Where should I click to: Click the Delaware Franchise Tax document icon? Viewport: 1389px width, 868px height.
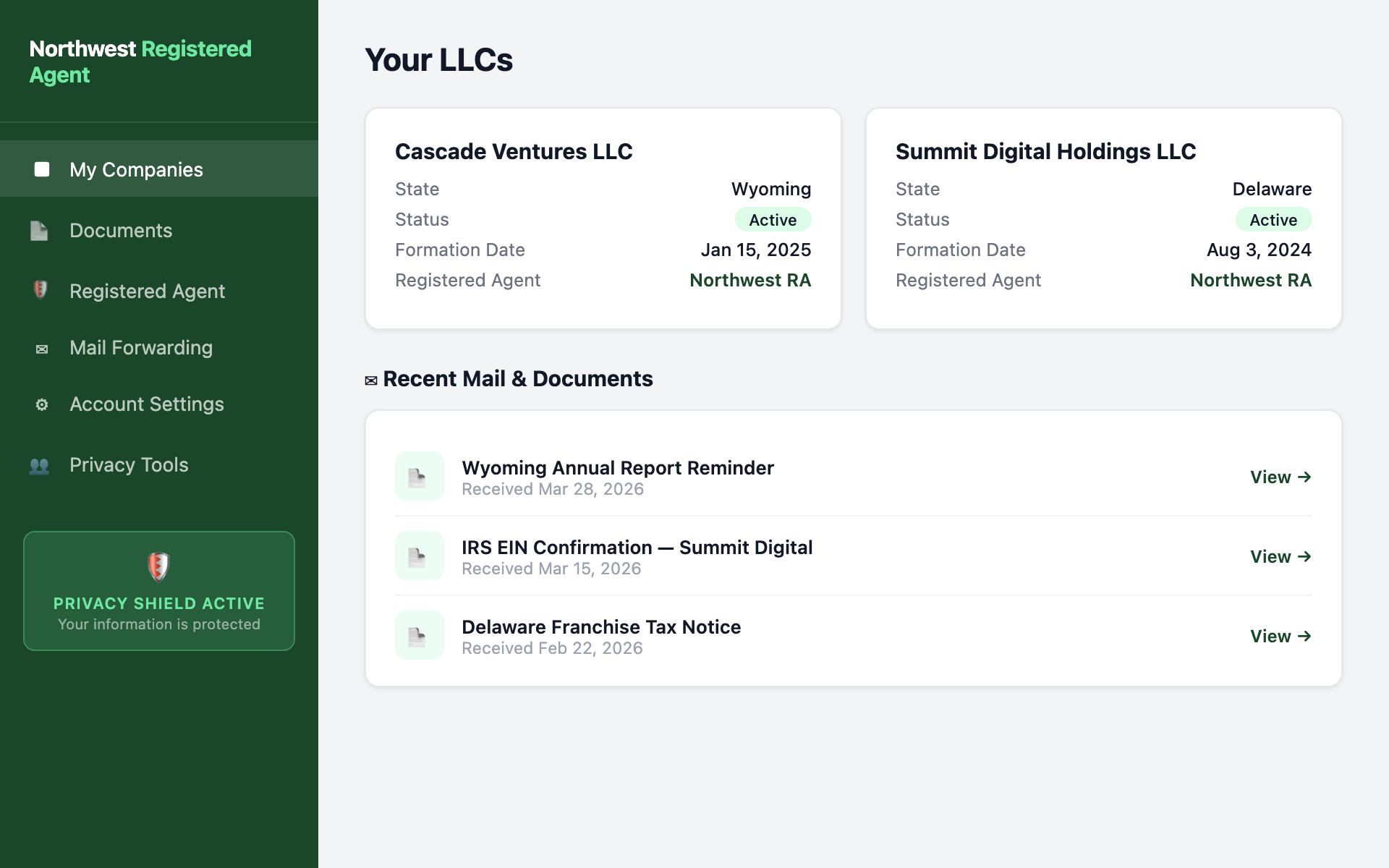click(418, 635)
